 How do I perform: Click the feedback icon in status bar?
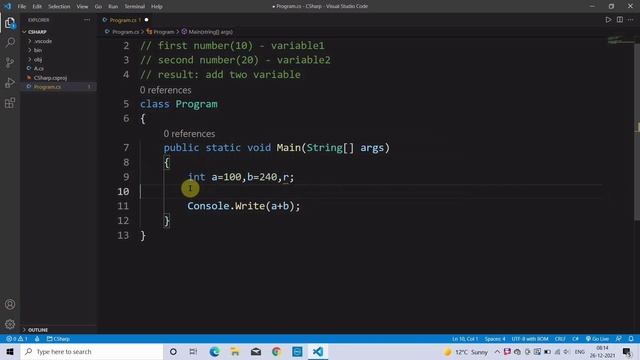[619, 339]
